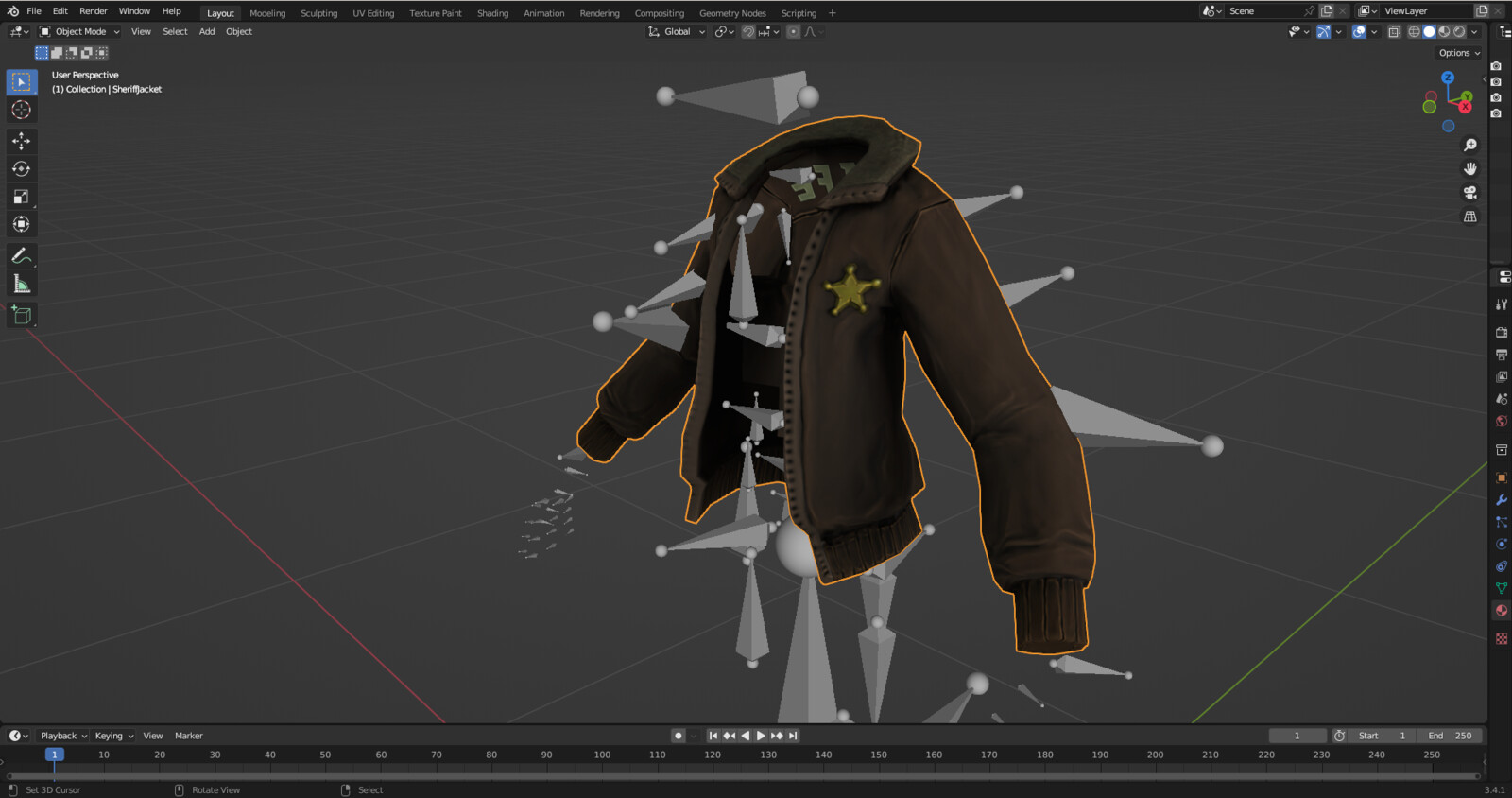
Task: Open the Scene properties tab
Action: coord(1502,399)
